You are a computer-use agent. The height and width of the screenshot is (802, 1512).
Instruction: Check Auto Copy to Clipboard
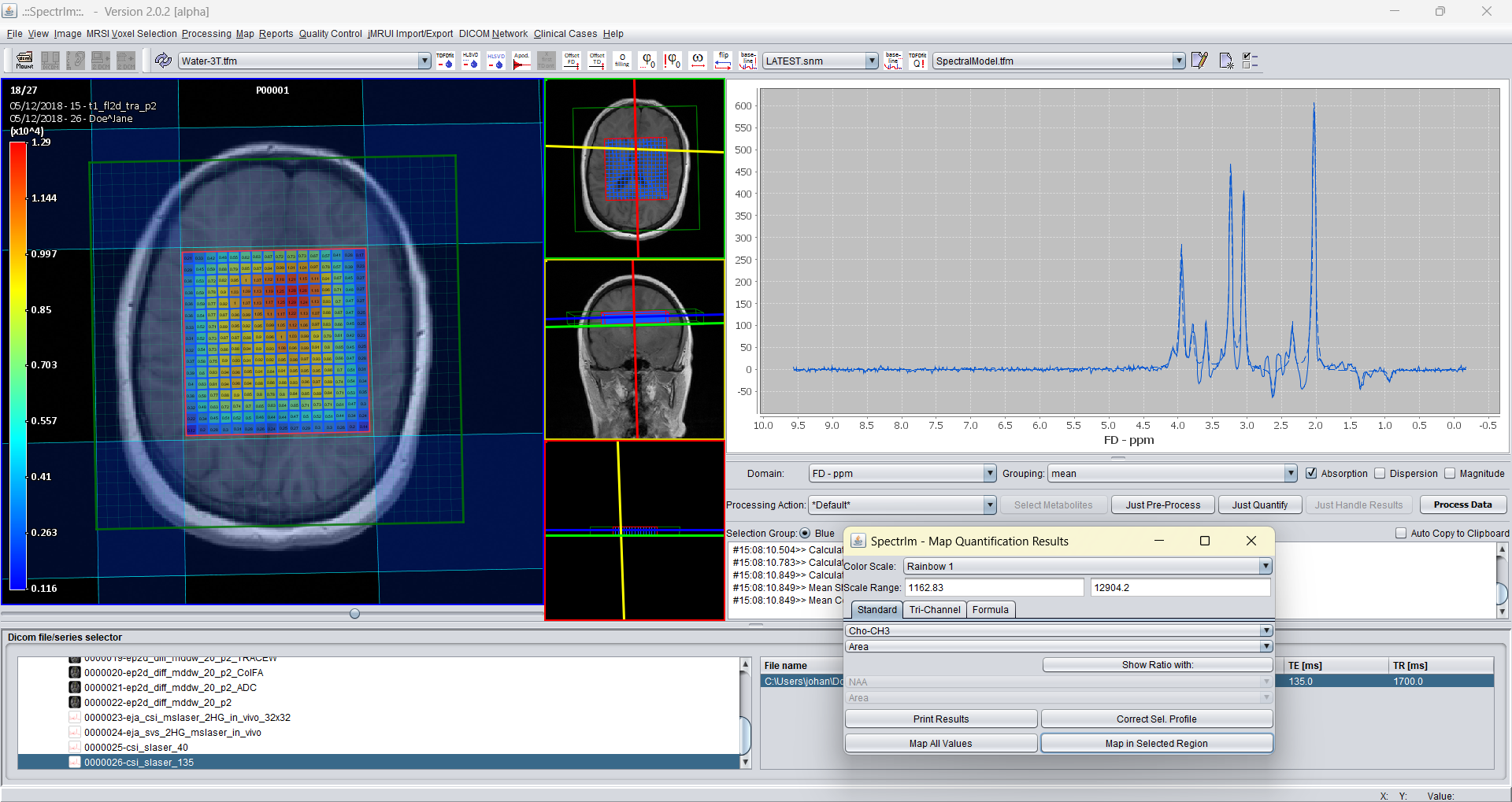1401,533
